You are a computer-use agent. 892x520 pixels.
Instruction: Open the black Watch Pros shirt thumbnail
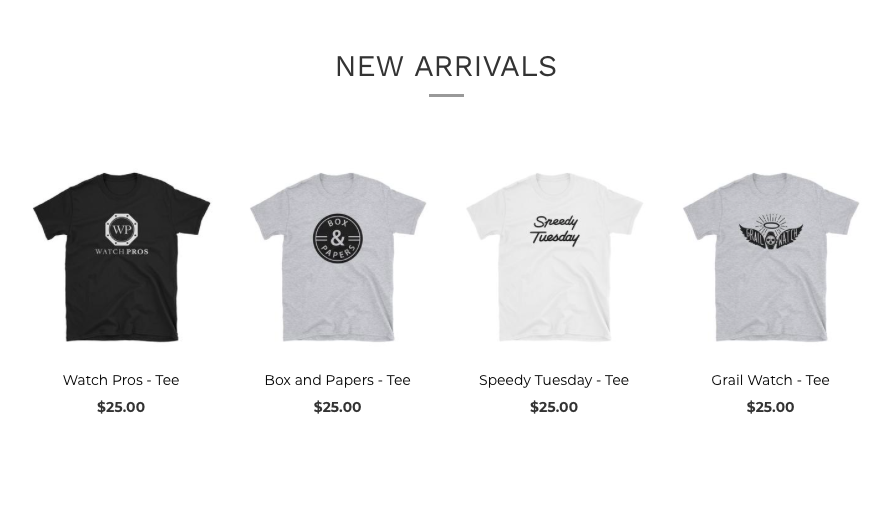click(122, 257)
